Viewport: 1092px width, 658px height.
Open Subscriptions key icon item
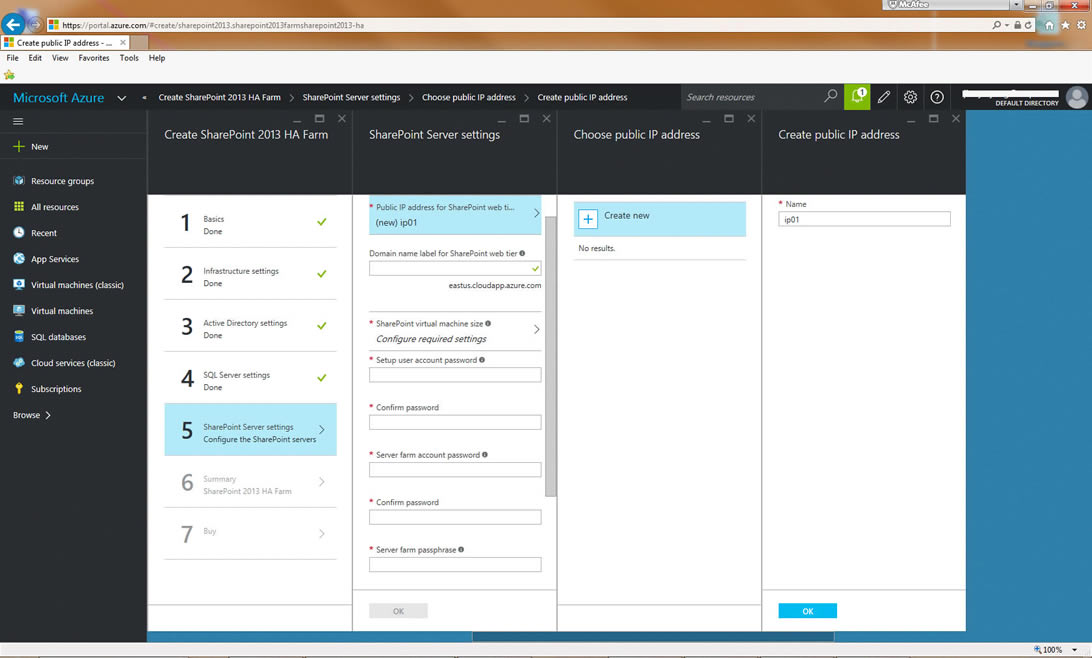(56, 389)
